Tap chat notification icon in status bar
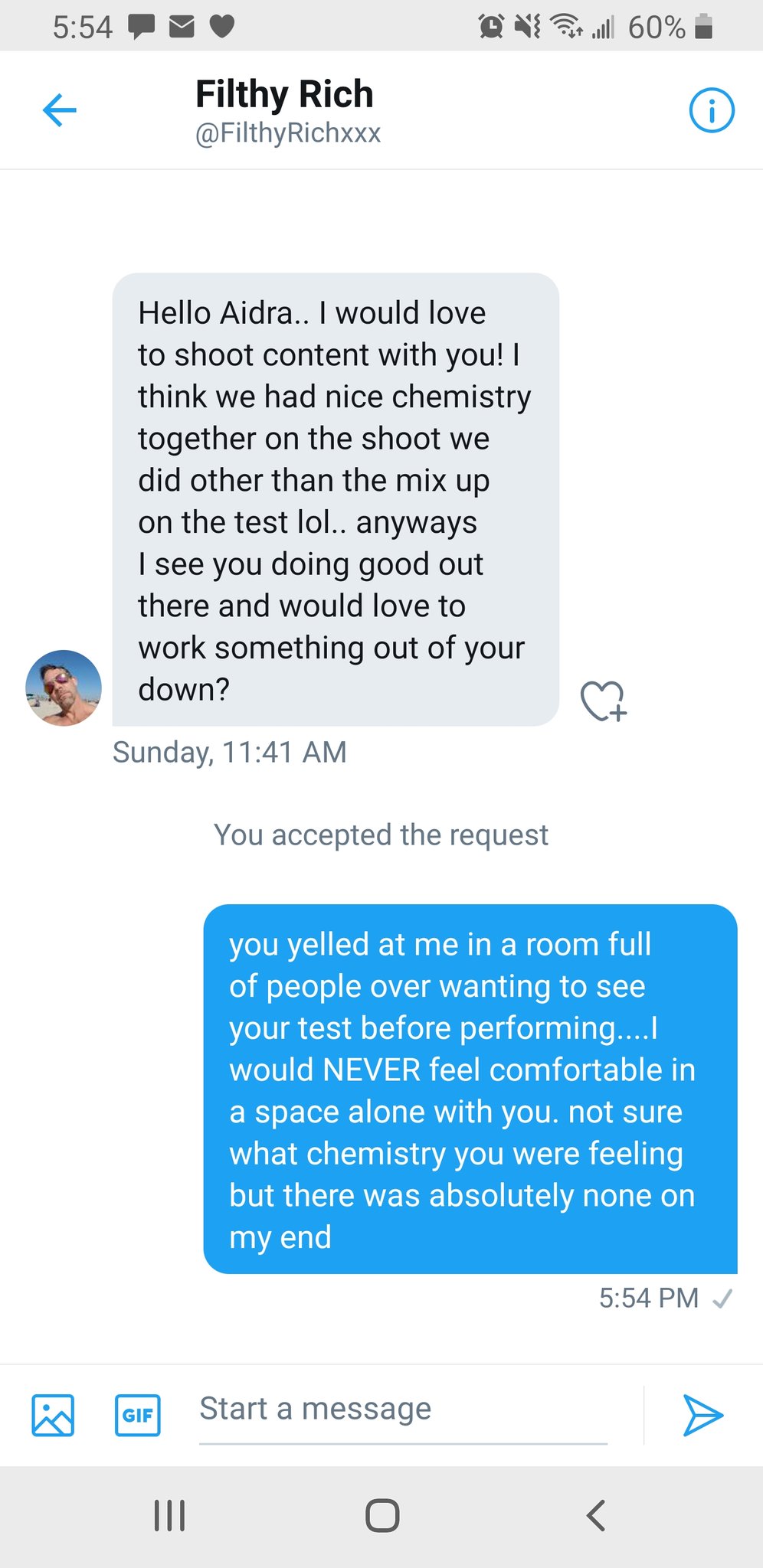This screenshot has width=763, height=1568. pos(141,28)
